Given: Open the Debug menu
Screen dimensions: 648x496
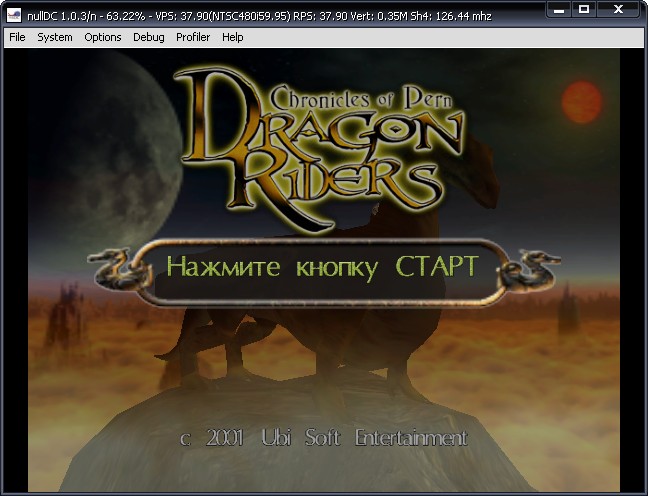Looking at the screenshot, I should [148, 37].
